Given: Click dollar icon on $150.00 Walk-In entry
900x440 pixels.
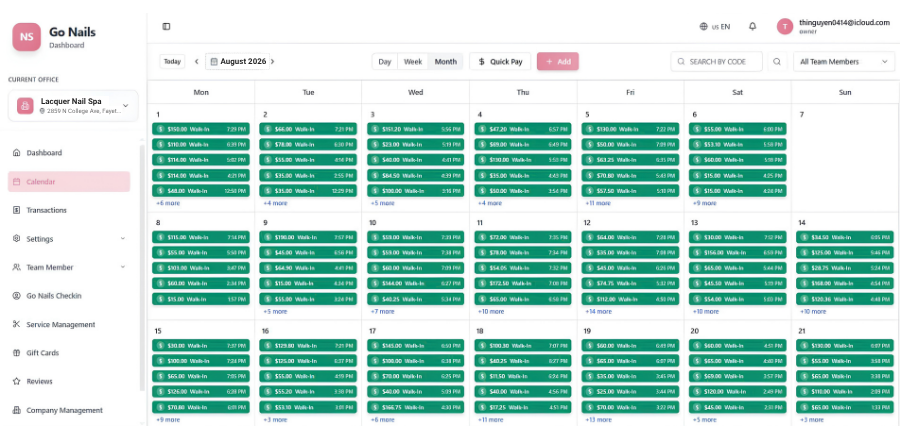Looking at the screenshot, I should point(160,129).
